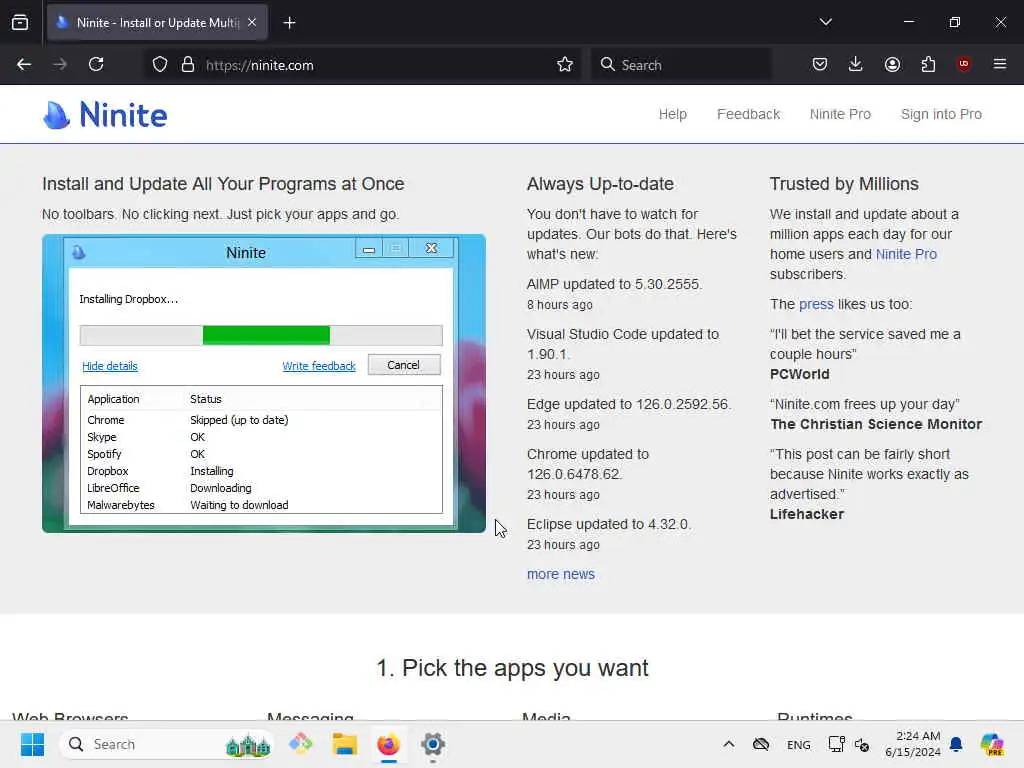Click The Christian Science Monitor text
The height and width of the screenshot is (768, 1024).
(876, 424)
